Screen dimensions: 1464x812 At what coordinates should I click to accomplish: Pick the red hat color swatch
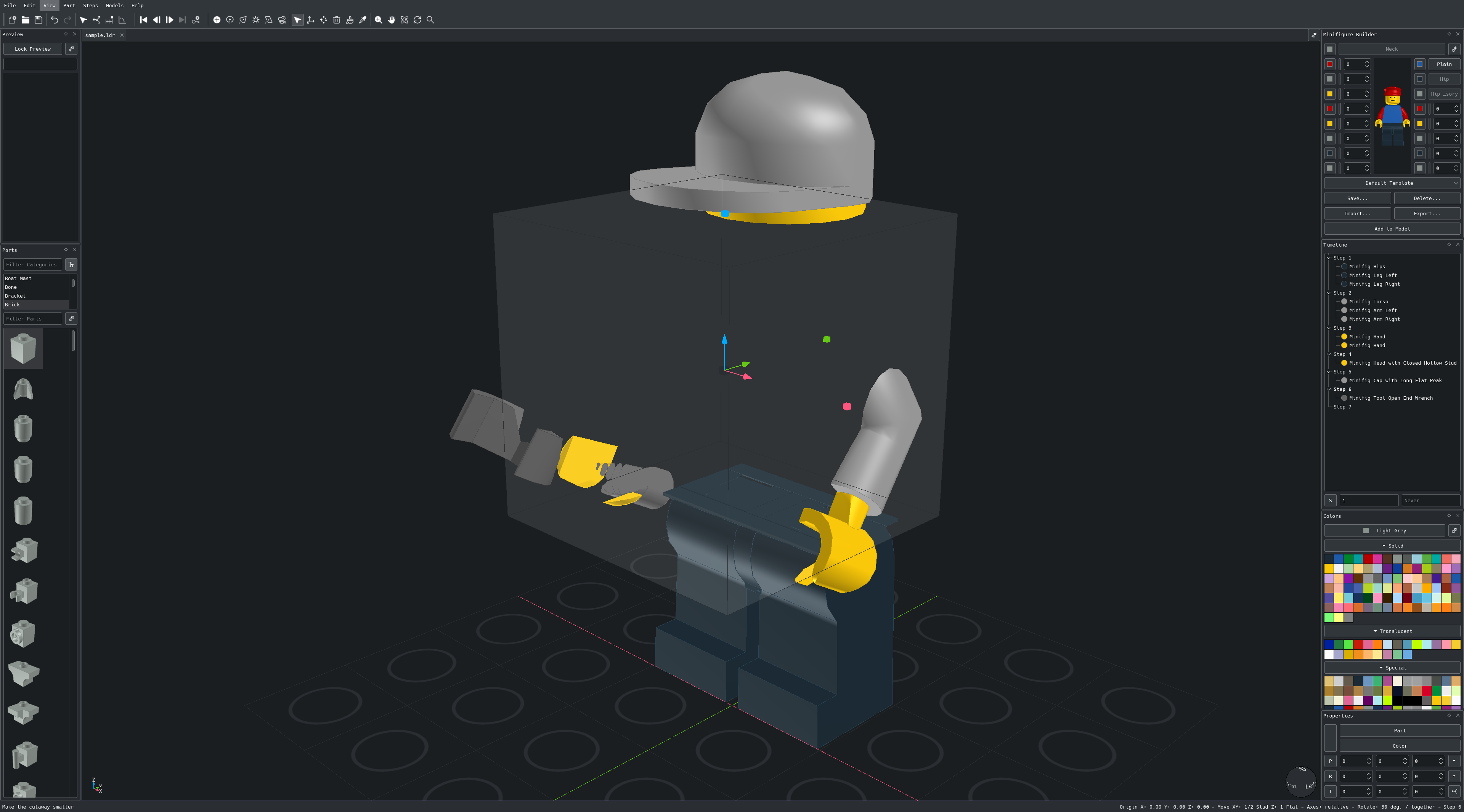coord(1329,64)
